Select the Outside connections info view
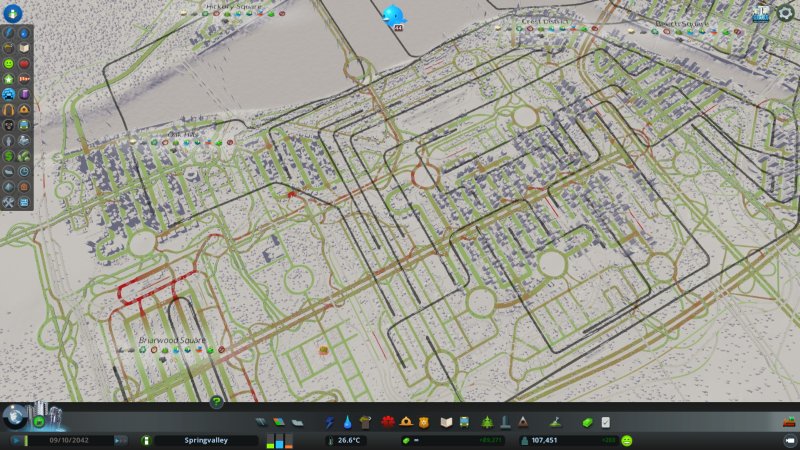This screenshot has width=800, height=450. pos(24,140)
